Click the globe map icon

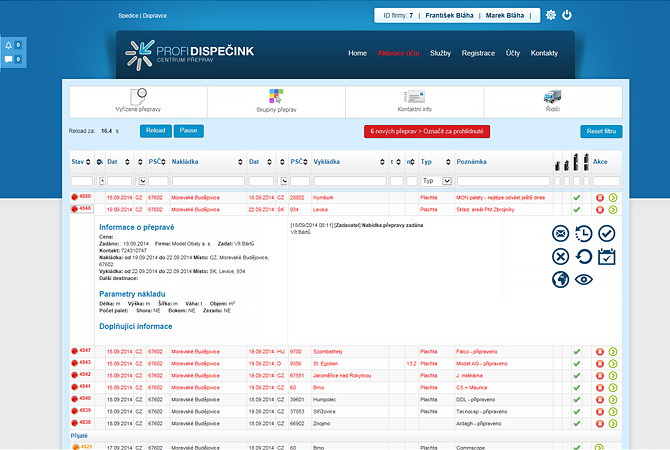[560, 279]
